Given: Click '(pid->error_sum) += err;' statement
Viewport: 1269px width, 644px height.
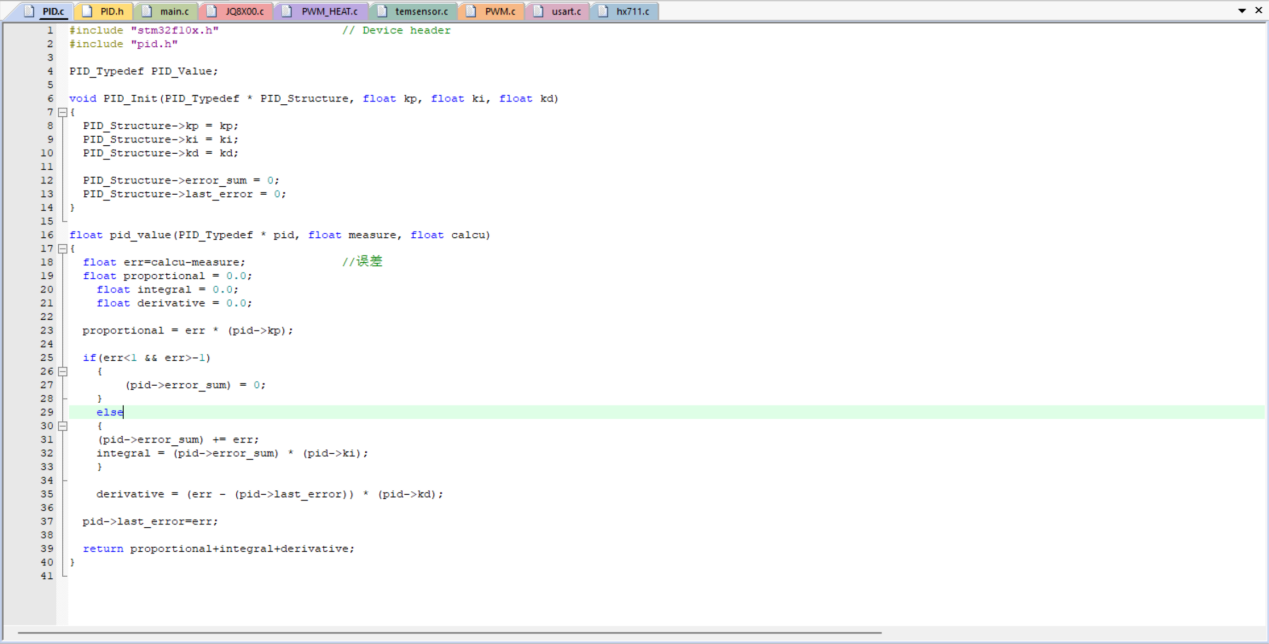Looking at the screenshot, I should (178, 440).
